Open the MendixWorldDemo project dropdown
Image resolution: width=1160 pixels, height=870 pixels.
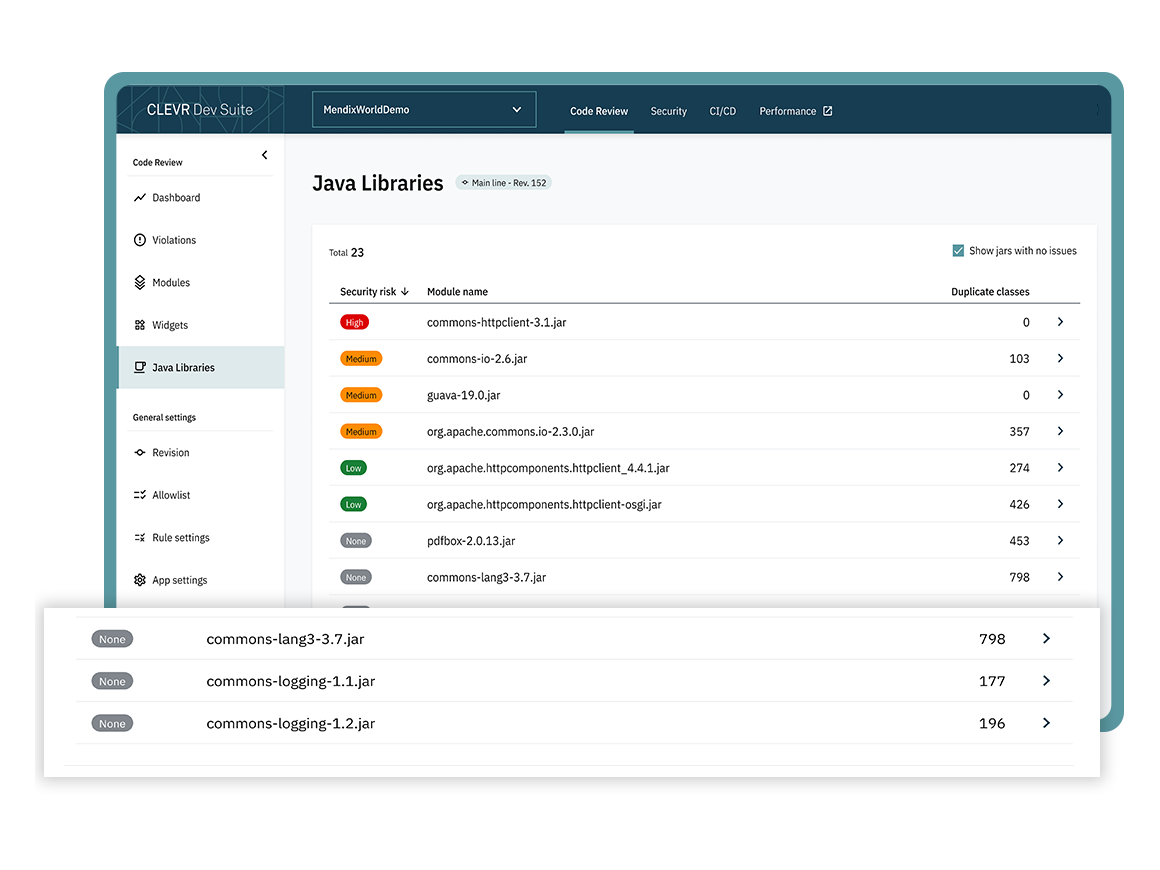pyautogui.click(x=424, y=110)
